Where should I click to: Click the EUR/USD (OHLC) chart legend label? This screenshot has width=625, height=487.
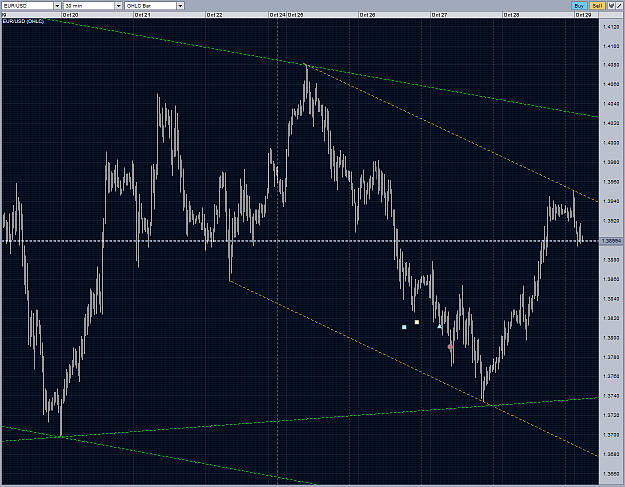pos(23,21)
